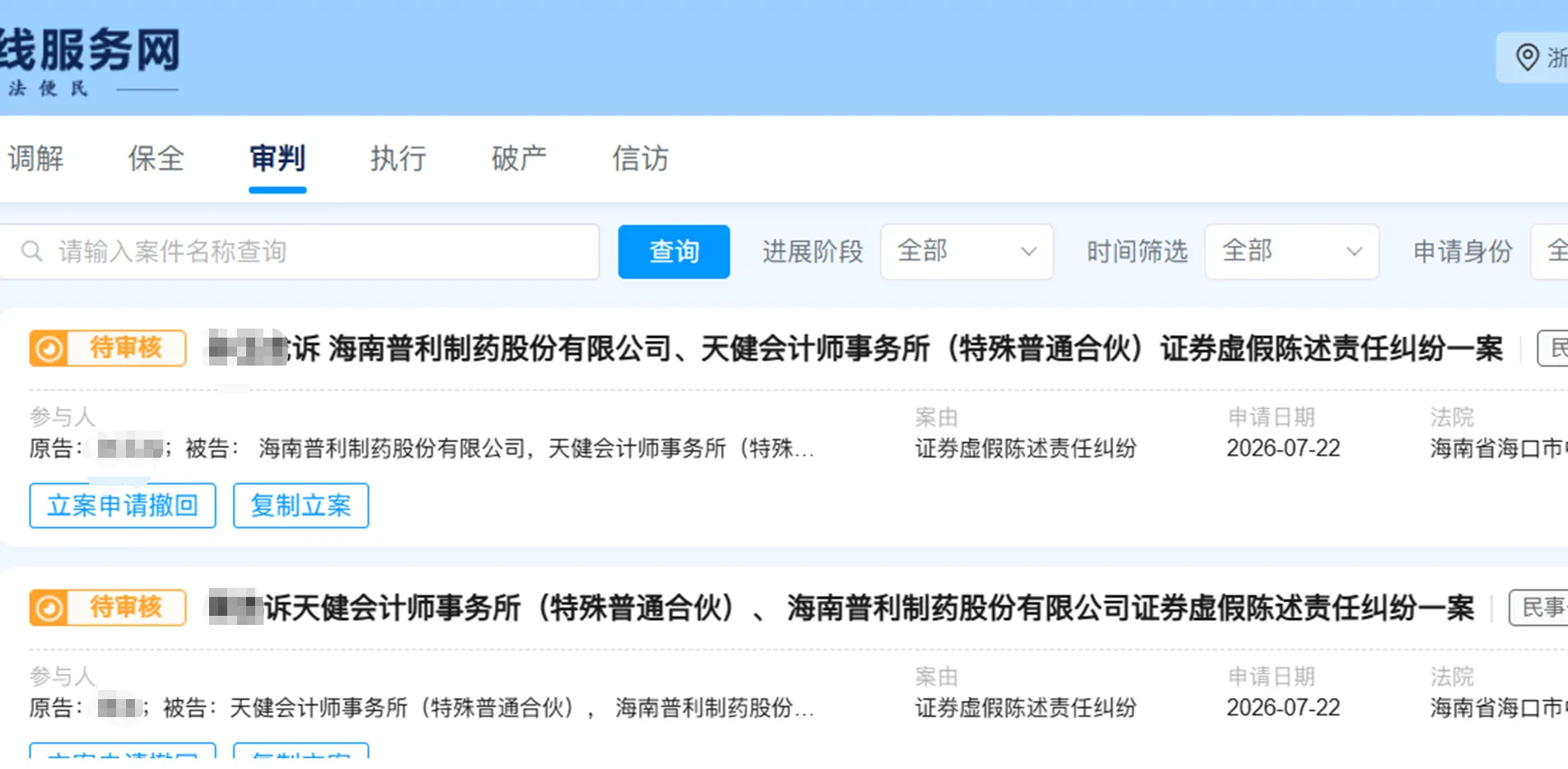Go to the 执行 tab
1568x769 pixels.
[x=398, y=158]
